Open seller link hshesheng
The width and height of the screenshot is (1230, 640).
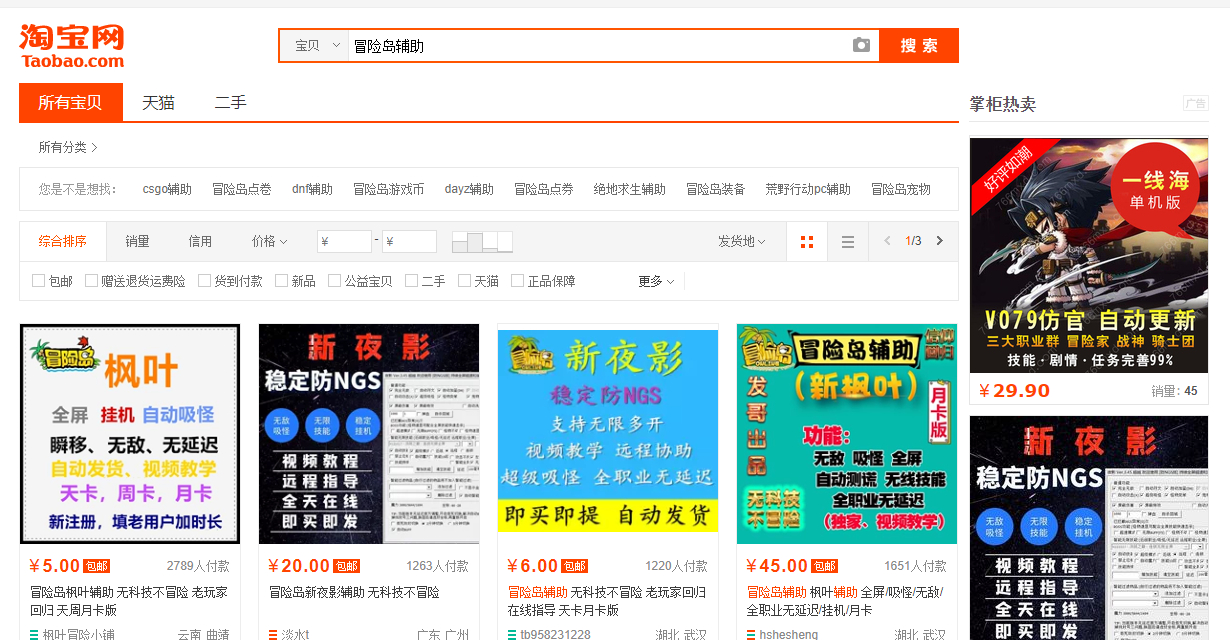789,635
